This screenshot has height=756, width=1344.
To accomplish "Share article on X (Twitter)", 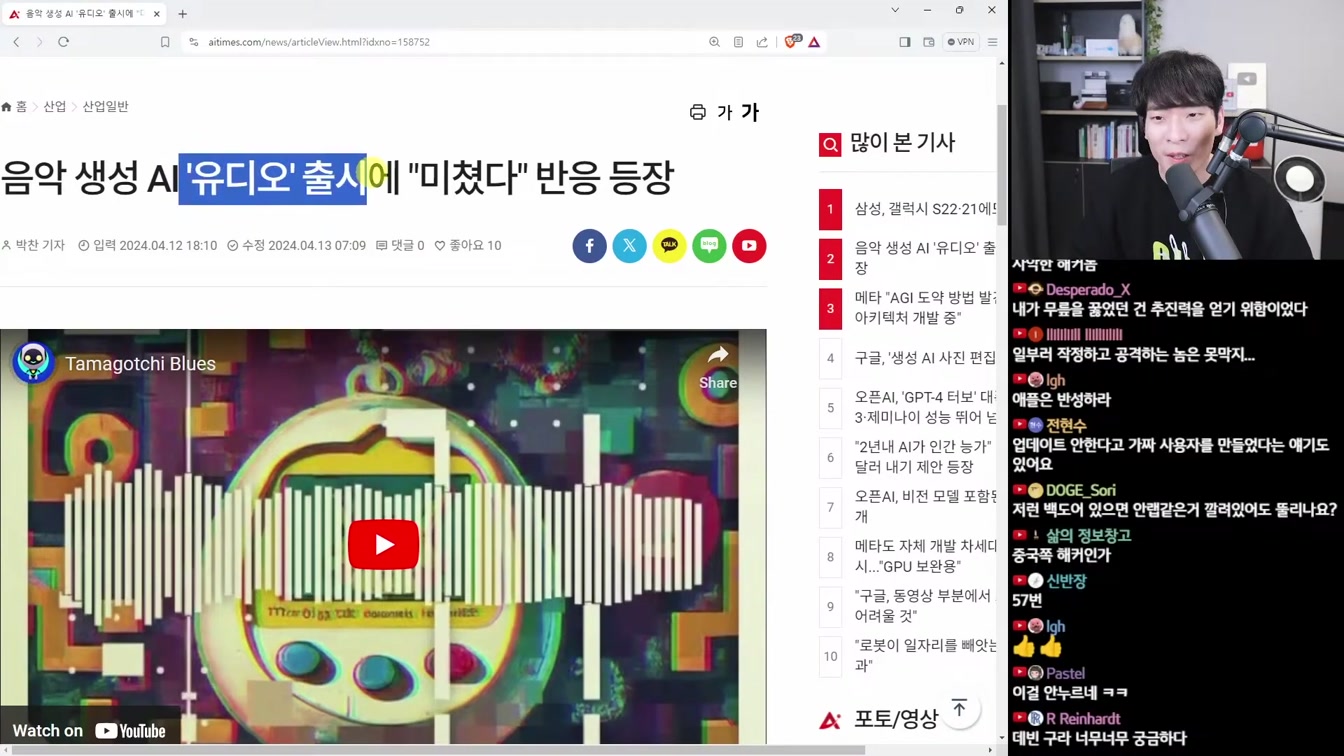I will 630,246.
